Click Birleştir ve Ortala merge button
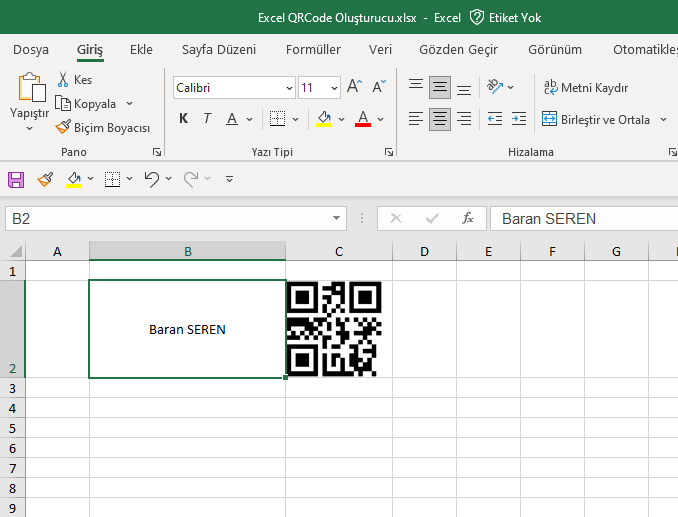The width and height of the screenshot is (678, 517). (596, 119)
